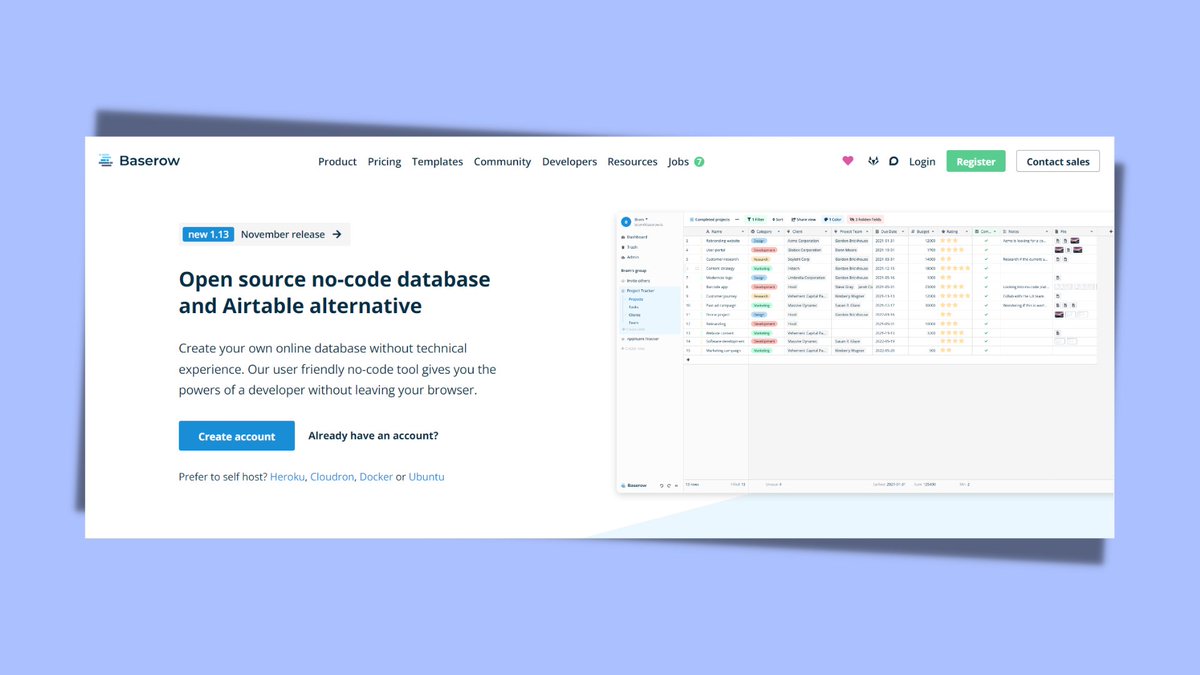Click the Contact sales button
The image size is (1200, 675).
coord(1058,161)
